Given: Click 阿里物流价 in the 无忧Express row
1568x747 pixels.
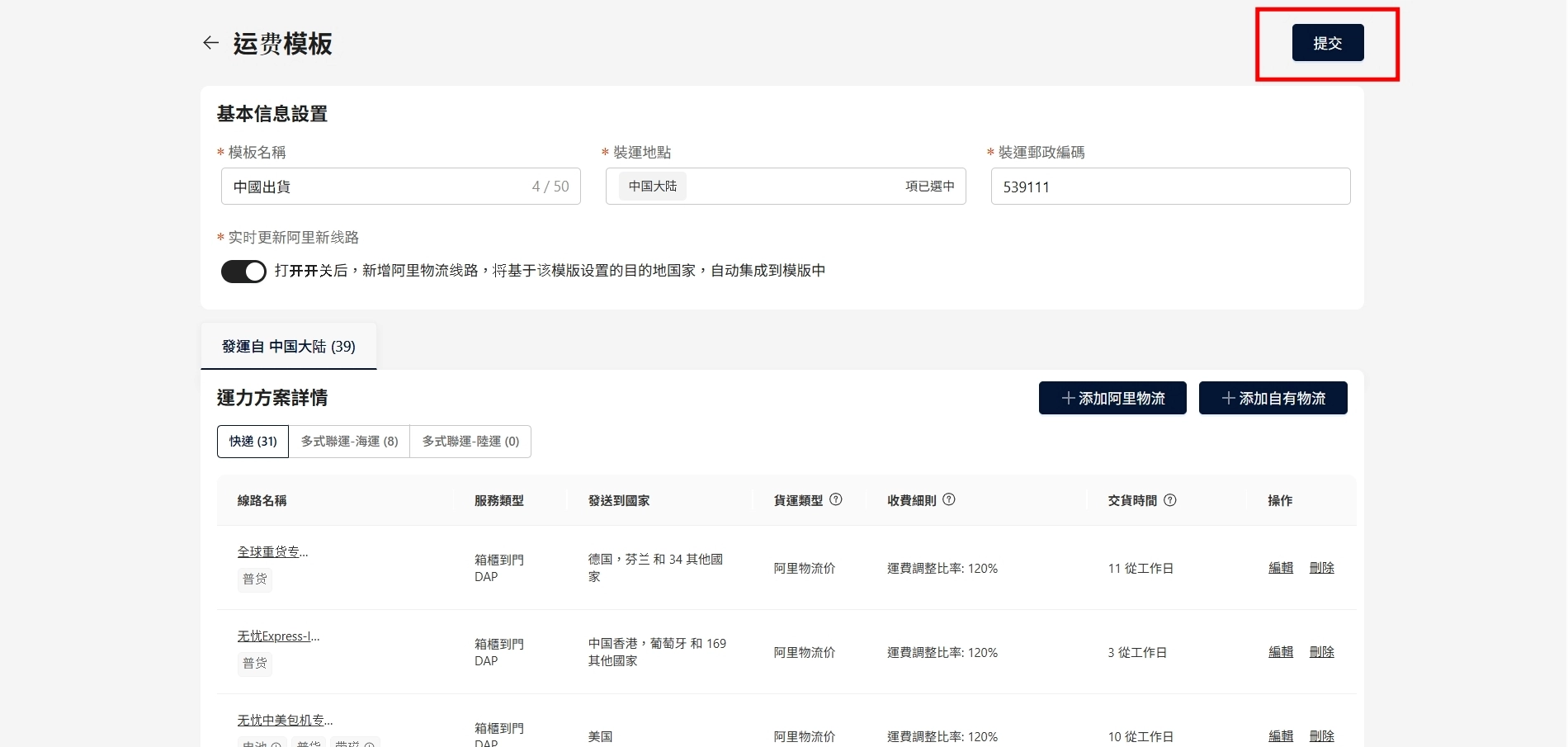Looking at the screenshot, I should tap(805, 653).
